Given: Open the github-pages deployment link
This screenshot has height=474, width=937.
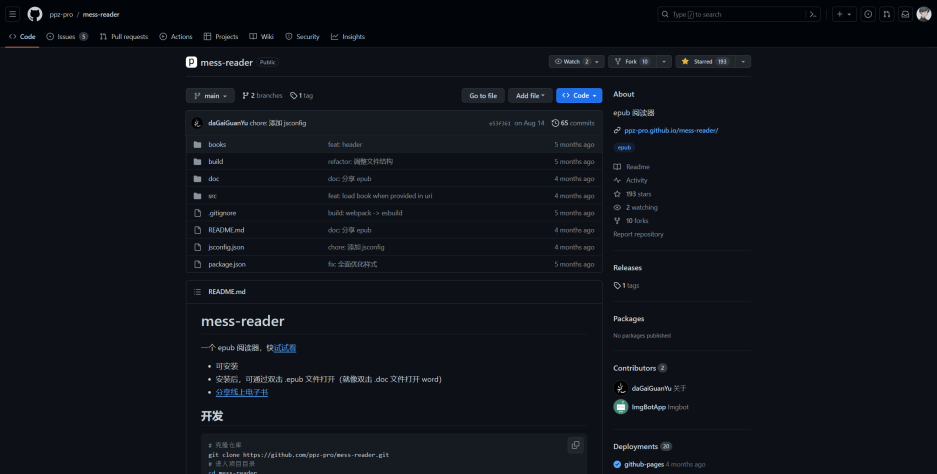Looking at the screenshot, I should (x=644, y=464).
